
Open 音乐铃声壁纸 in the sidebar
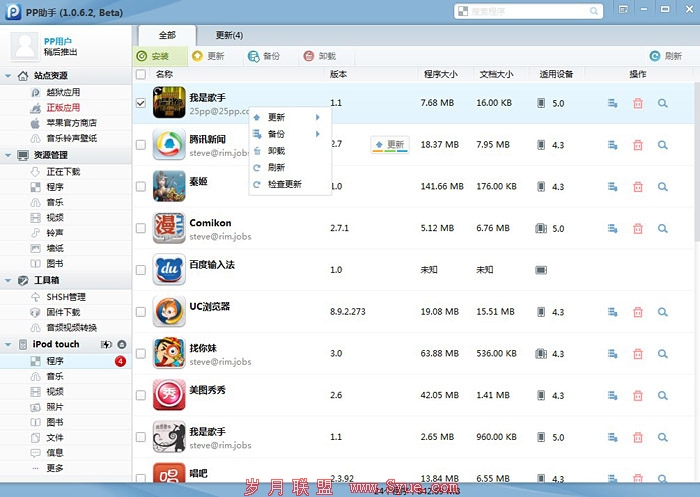71,138
